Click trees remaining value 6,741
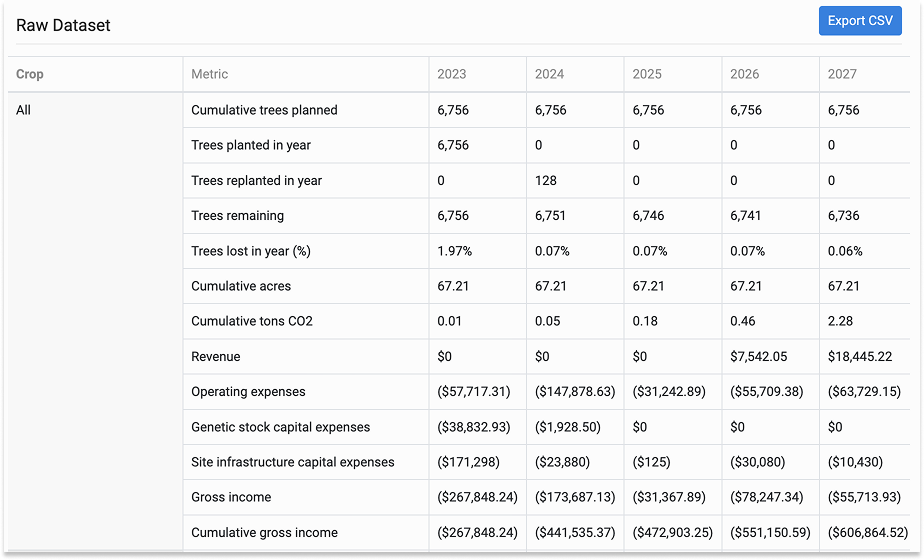924x560 pixels. (745, 216)
